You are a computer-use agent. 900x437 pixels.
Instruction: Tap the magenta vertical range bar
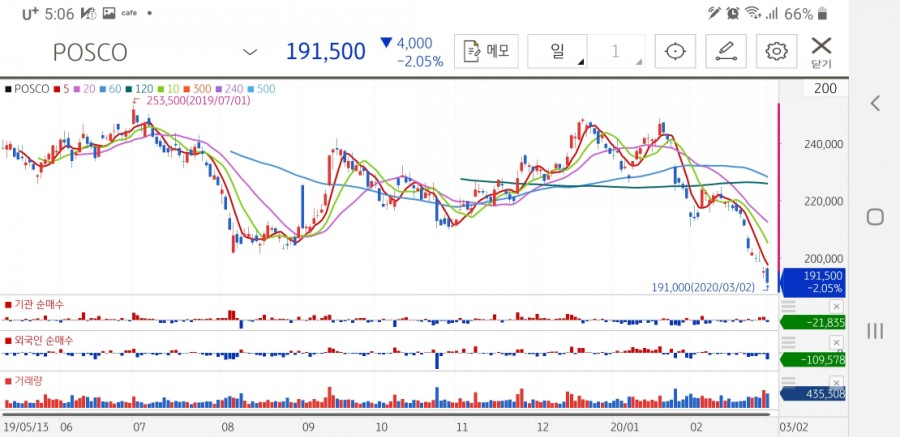click(x=779, y=184)
